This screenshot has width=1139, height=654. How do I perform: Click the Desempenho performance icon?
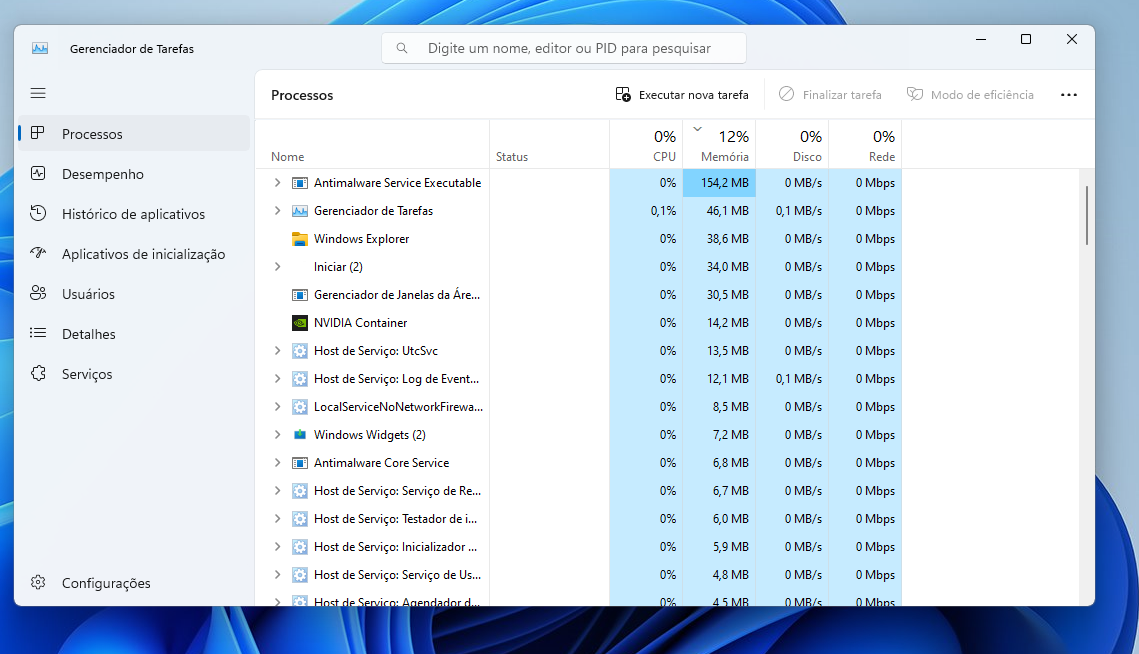(x=38, y=174)
